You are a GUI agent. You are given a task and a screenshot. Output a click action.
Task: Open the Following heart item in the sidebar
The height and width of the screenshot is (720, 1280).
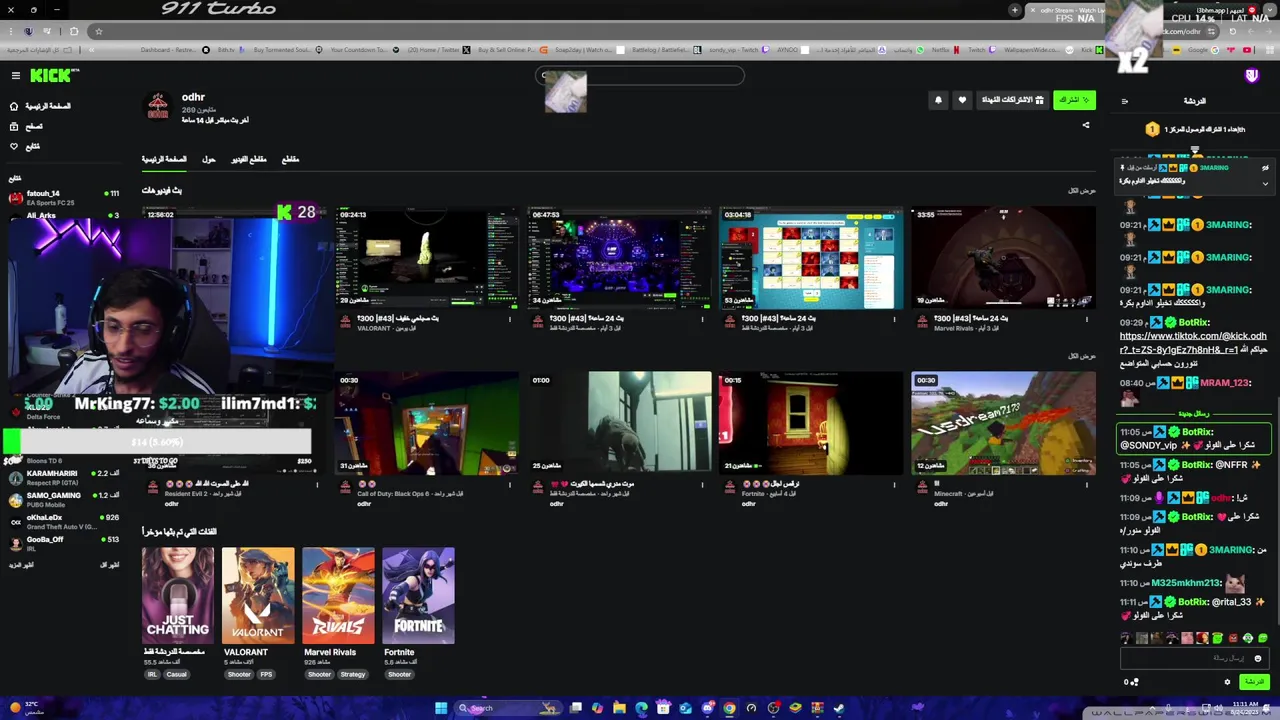(26, 146)
